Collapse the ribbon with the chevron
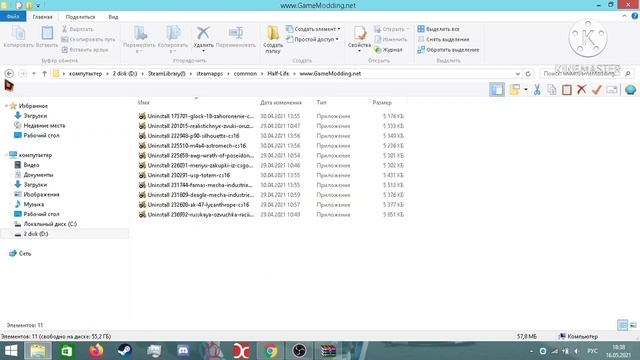 click(x=624, y=16)
